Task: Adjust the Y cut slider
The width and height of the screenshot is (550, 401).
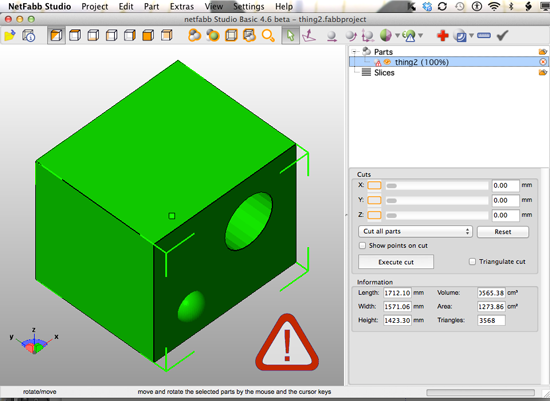Action: pyautogui.click(x=437, y=200)
